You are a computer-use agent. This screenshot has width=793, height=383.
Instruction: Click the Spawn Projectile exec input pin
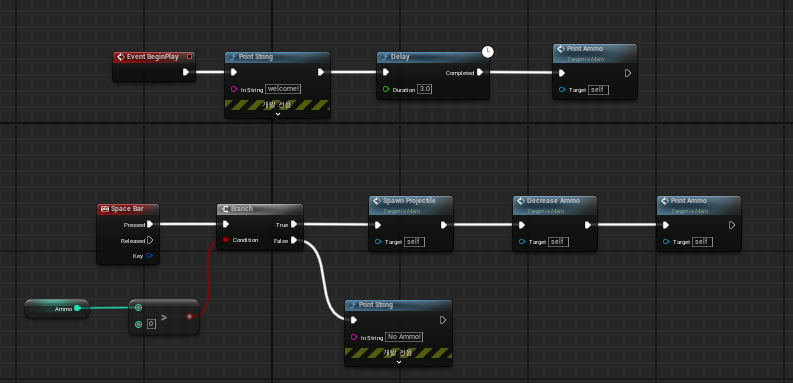click(378, 225)
